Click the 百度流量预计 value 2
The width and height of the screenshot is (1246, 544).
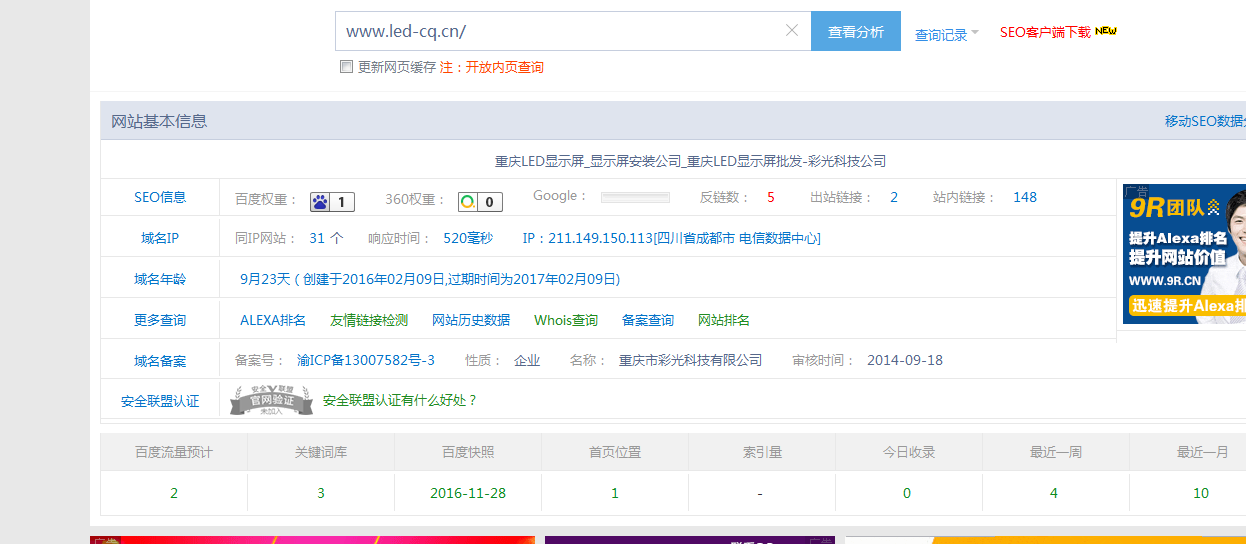174,493
